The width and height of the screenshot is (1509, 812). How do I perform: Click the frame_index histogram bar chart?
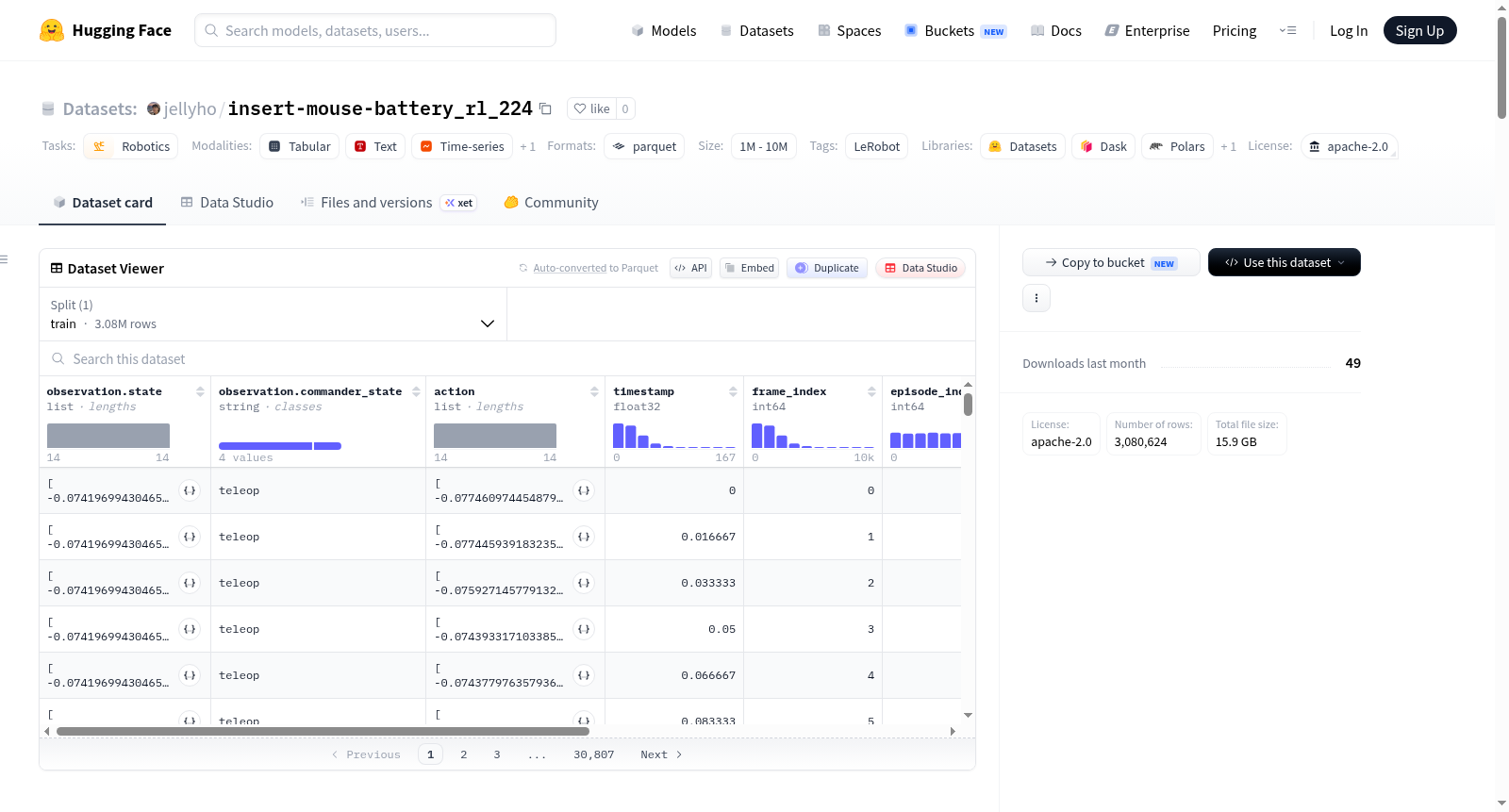pyautogui.click(x=813, y=436)
